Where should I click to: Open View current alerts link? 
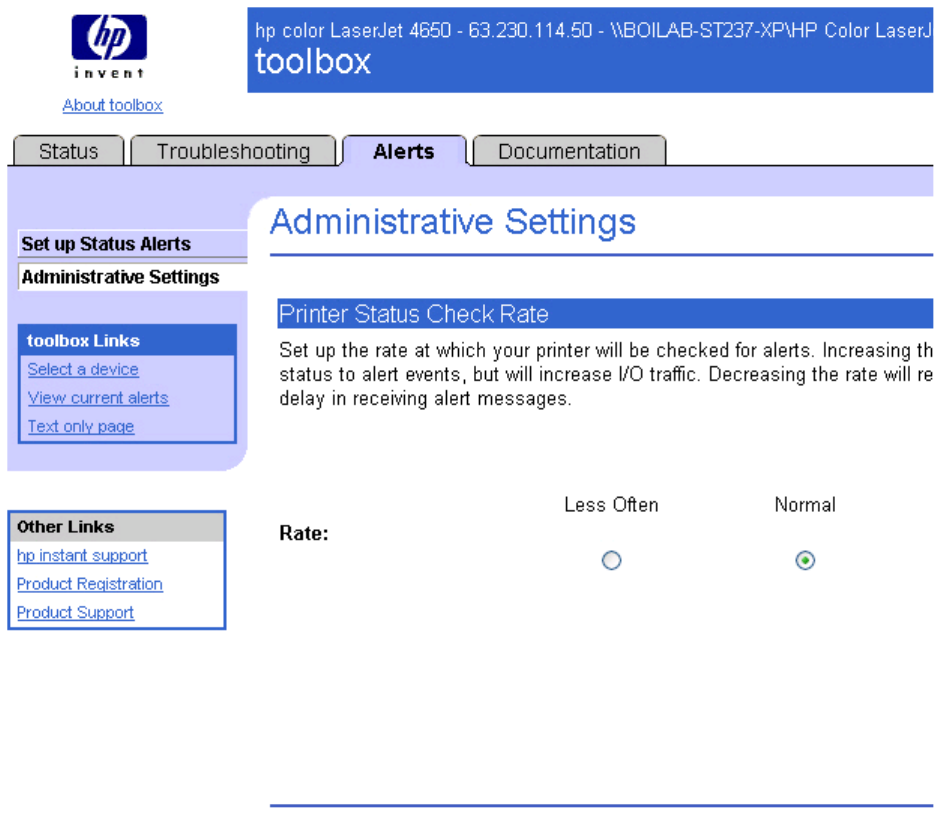click(98, 398)
